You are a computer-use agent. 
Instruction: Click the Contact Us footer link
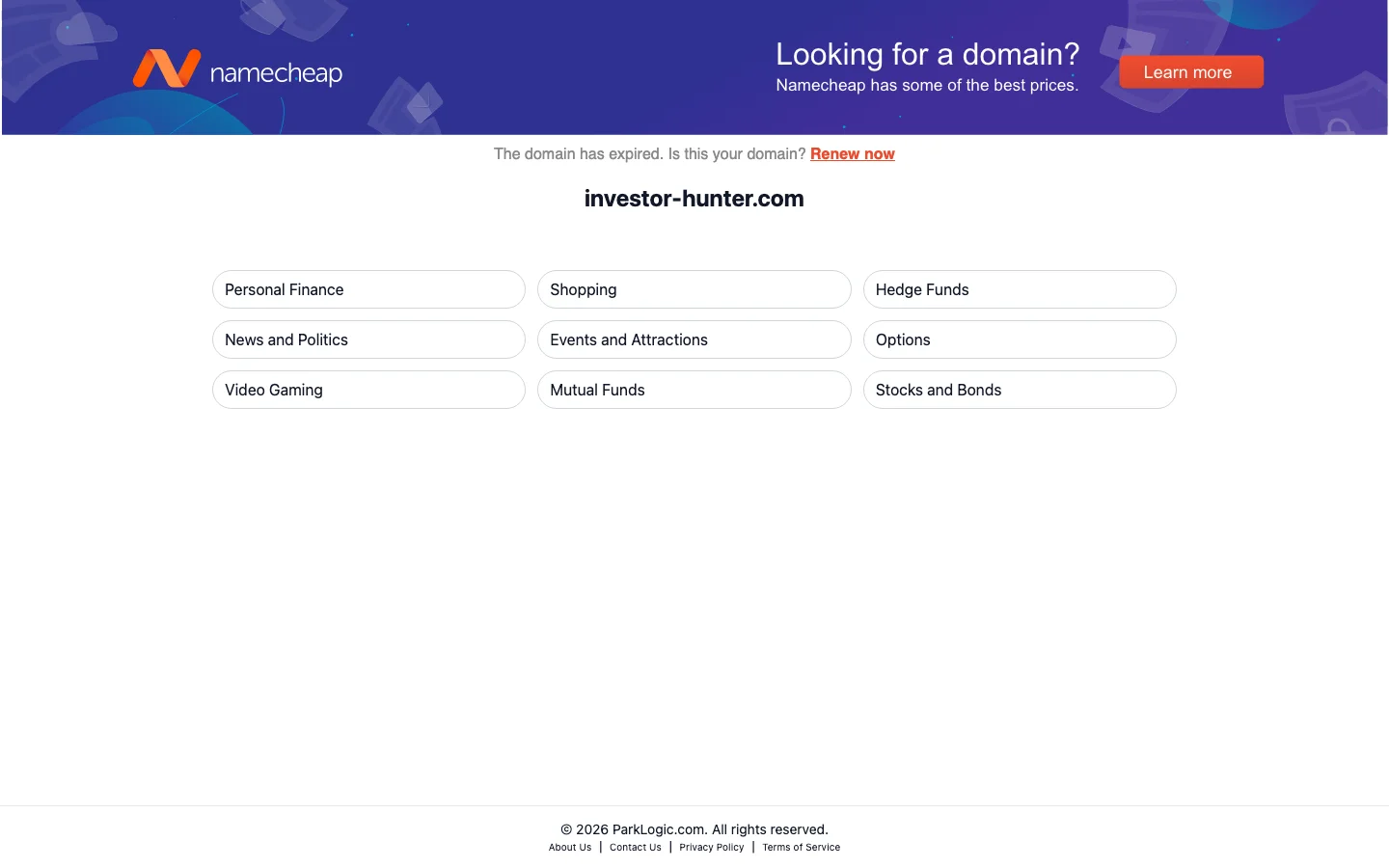point(636,848)
